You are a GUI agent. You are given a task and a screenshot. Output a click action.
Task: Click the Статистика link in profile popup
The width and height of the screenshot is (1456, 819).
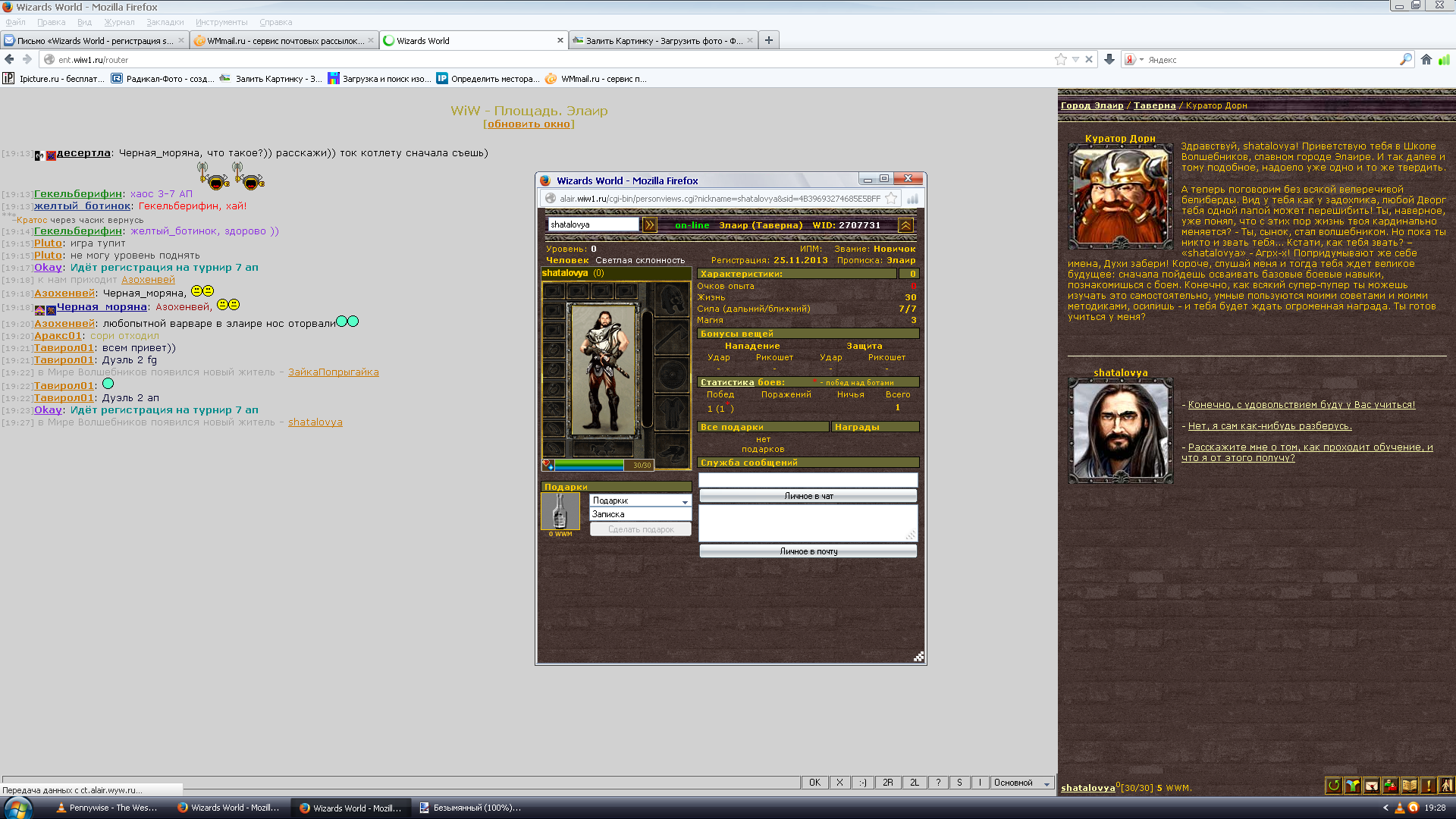tap(726, 382)
